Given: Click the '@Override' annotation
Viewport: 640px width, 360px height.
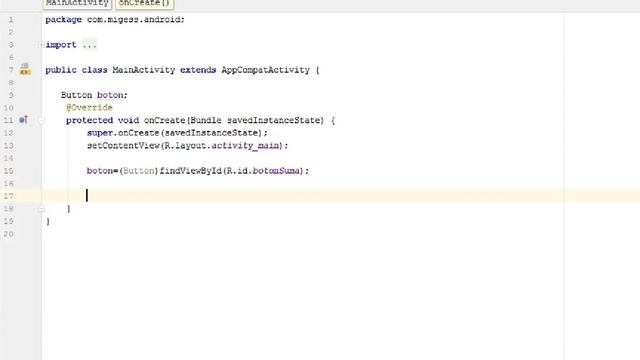Looking at the screenshot, I should [89, 107].
